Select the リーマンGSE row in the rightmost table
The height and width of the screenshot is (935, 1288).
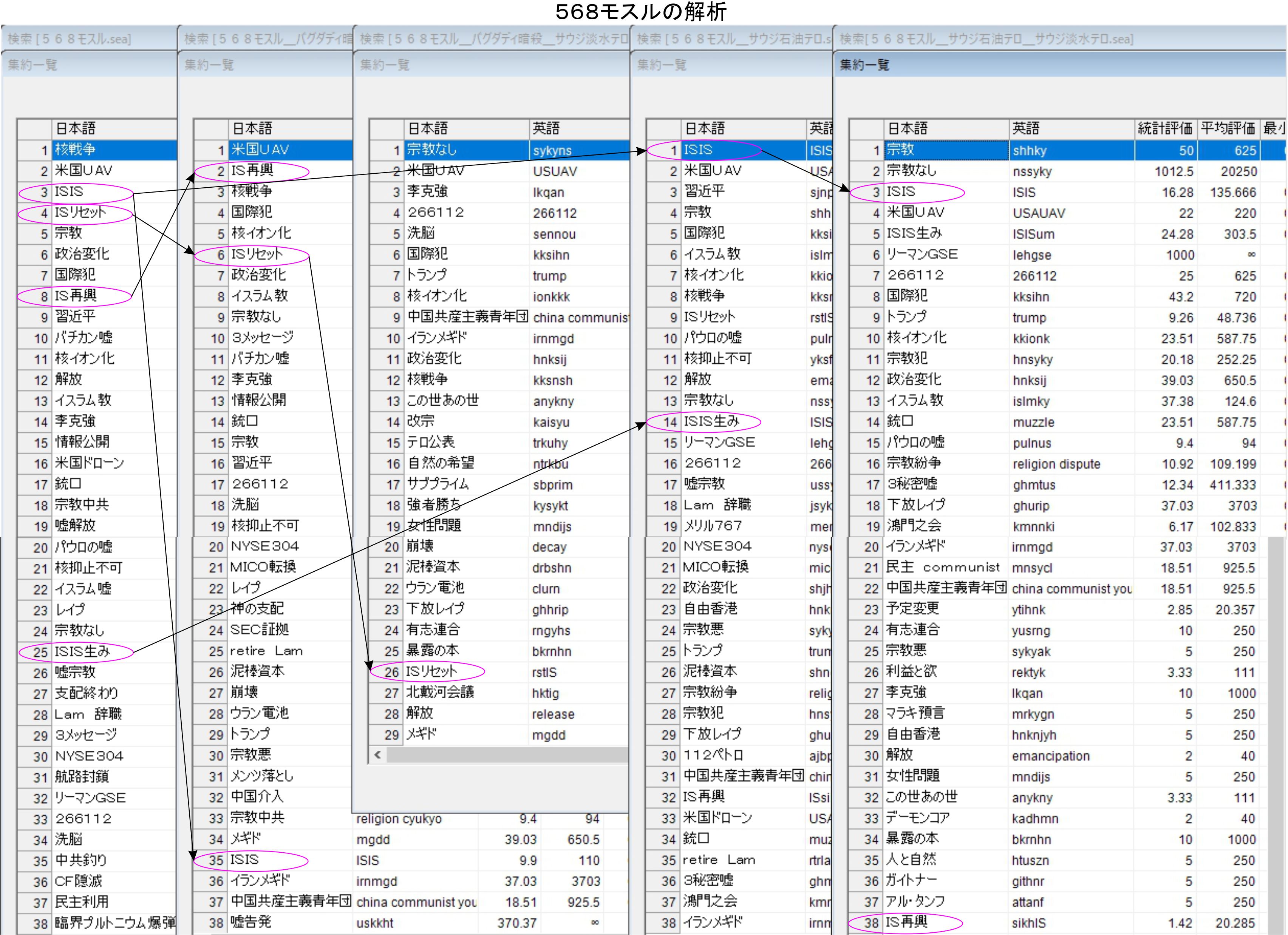[922, 254]
